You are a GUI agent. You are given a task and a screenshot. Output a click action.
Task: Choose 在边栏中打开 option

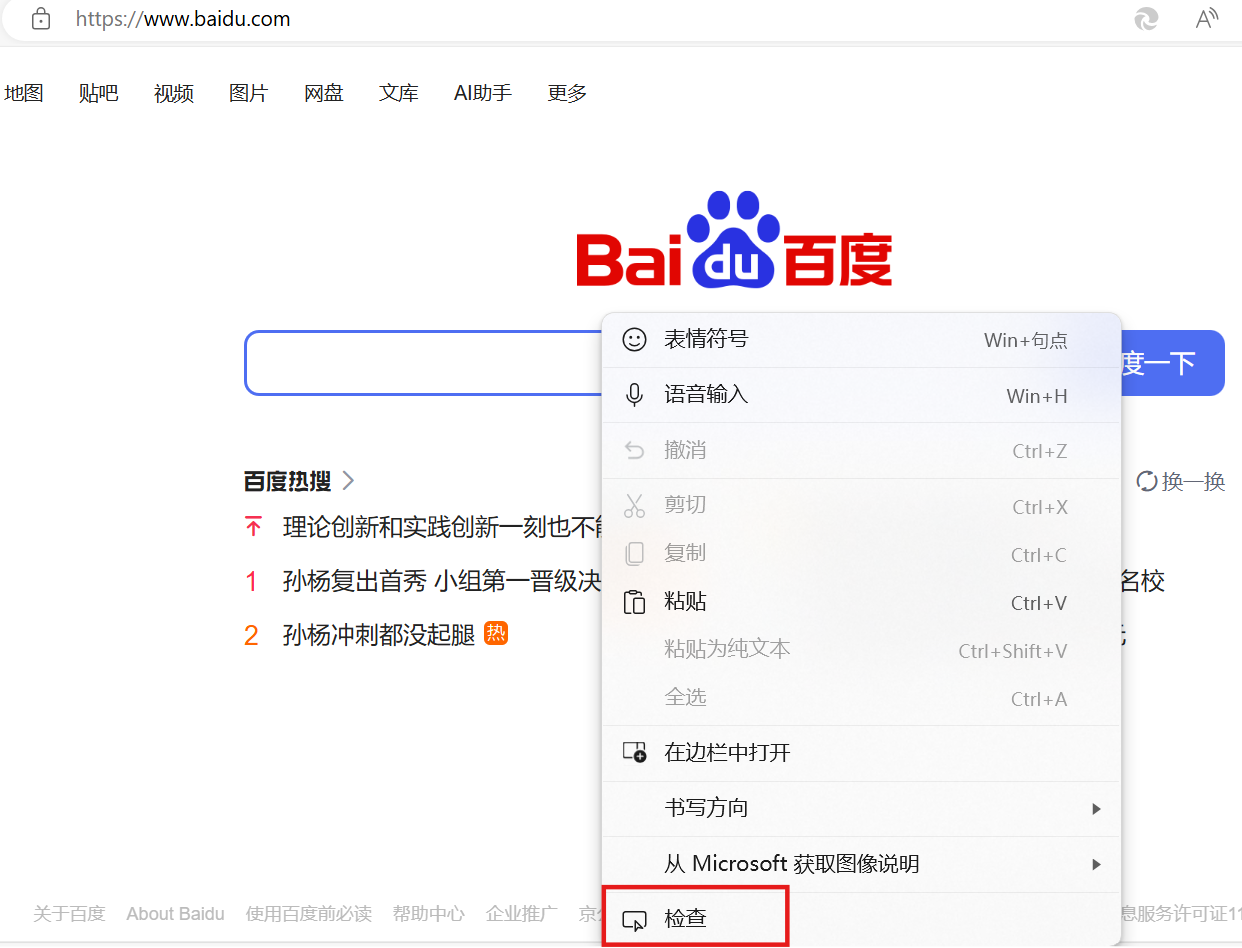coord(861,752)
